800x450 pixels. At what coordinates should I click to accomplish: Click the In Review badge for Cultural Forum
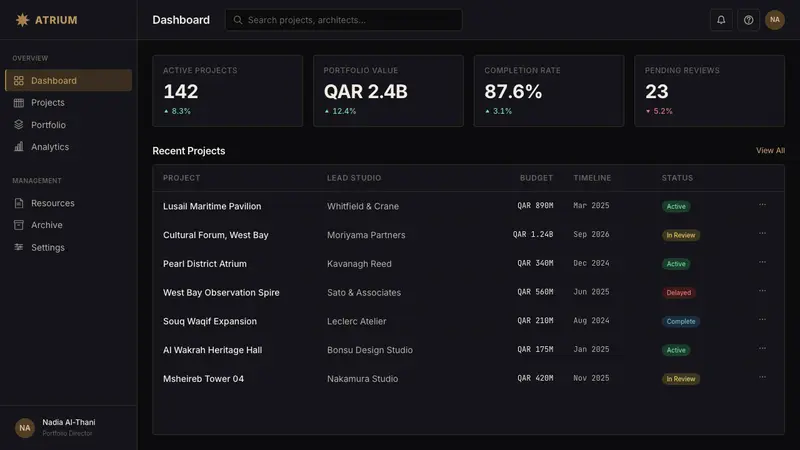[681, 235]
